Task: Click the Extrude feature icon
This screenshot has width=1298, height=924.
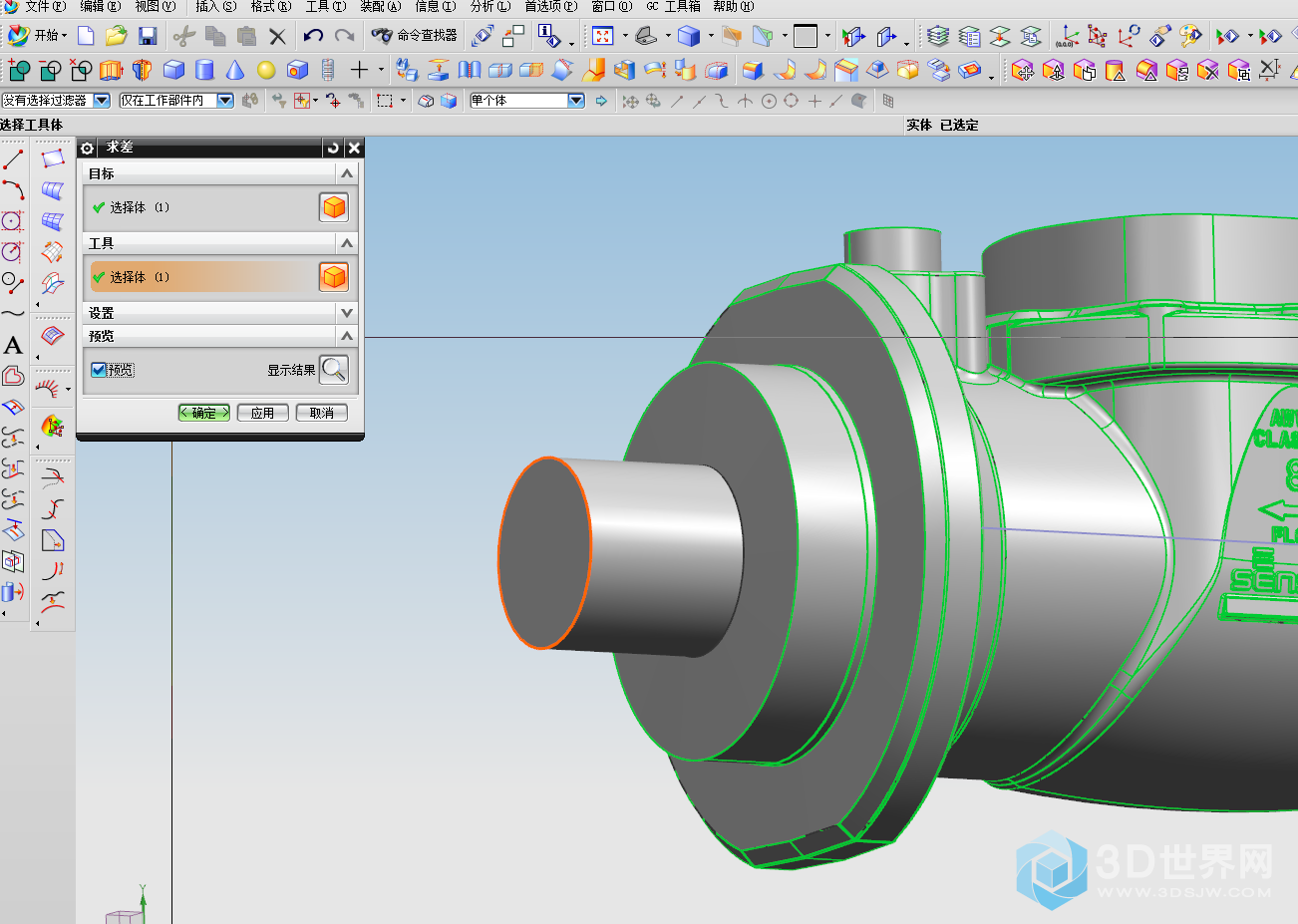Action: pyautogui.click(x=112, y=70)
